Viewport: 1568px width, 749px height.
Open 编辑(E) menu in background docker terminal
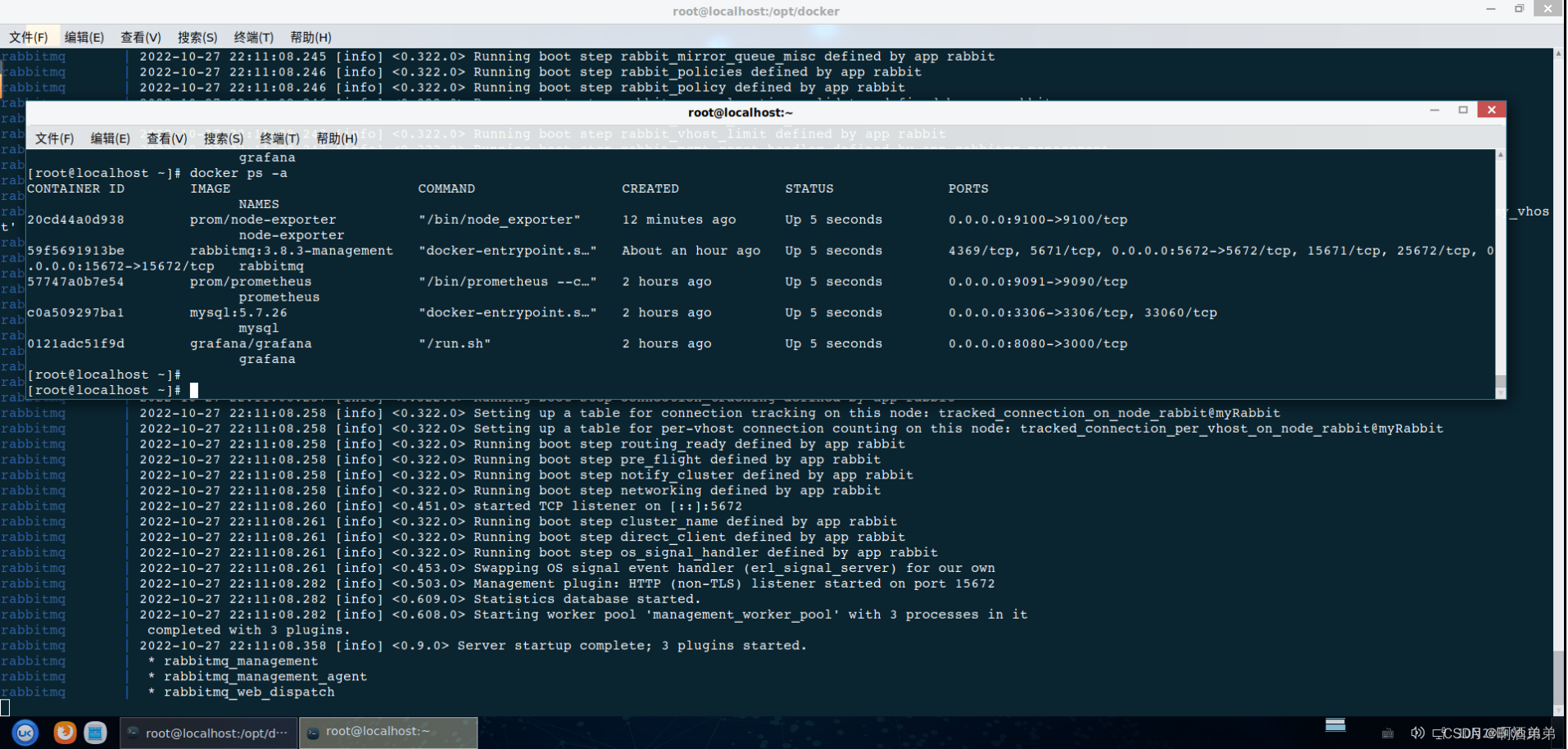pyautogui.click(x=84, y=37)
